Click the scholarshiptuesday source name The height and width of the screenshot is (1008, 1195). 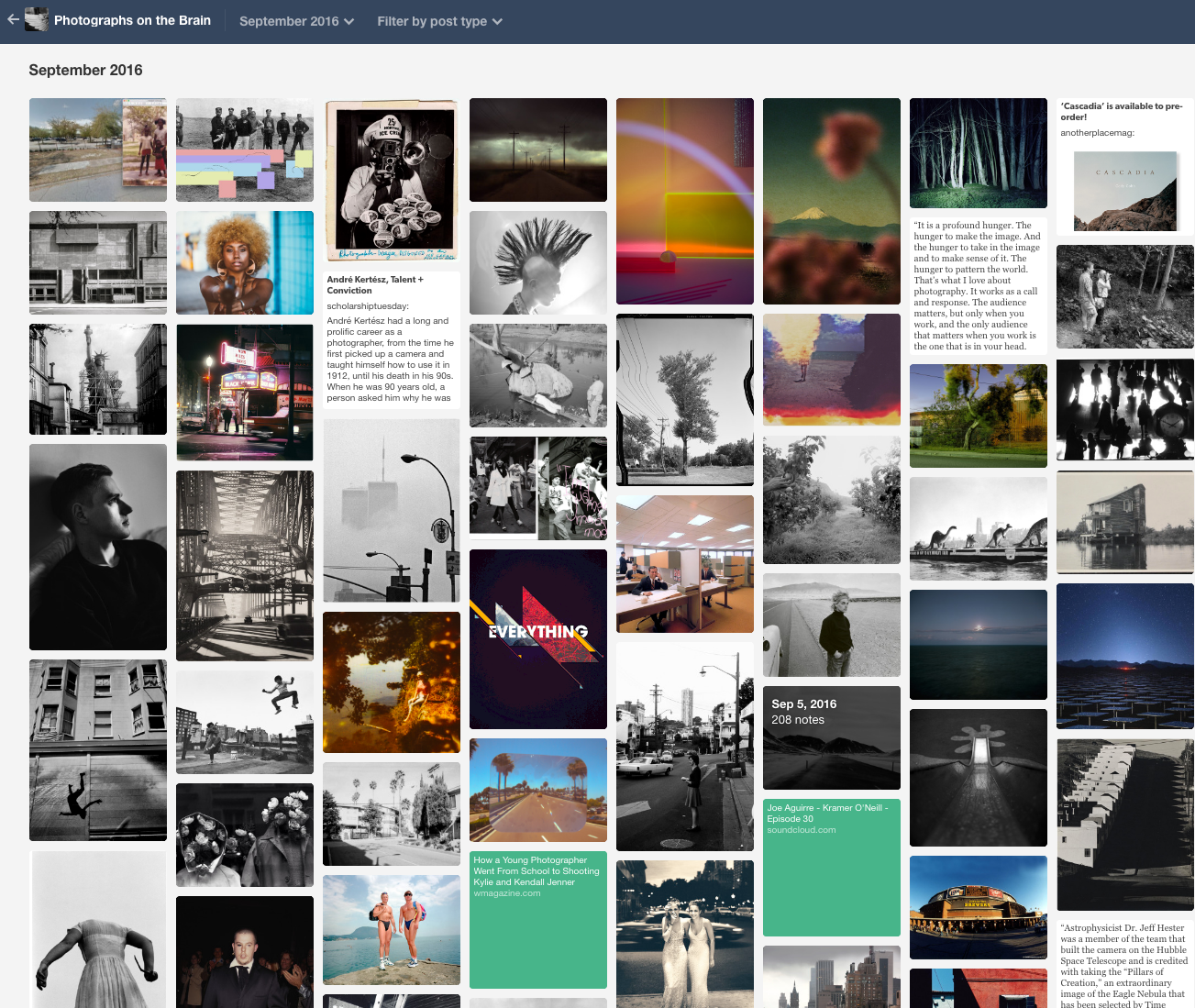tap(368, 306)
